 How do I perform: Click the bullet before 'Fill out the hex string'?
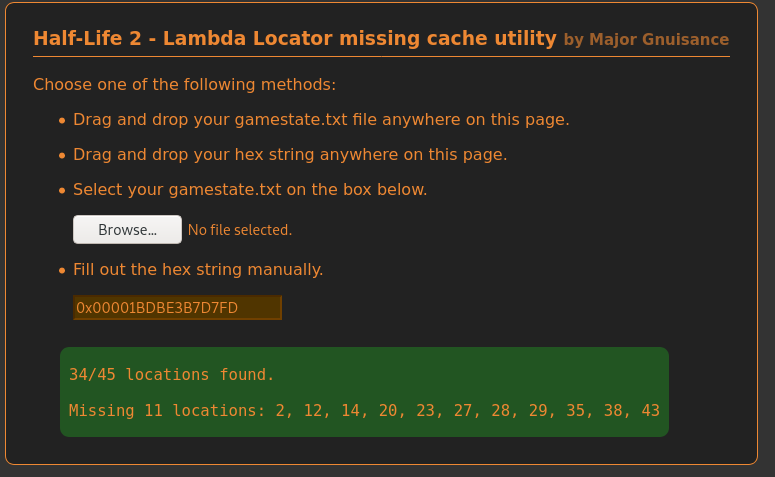pos(62,271)
